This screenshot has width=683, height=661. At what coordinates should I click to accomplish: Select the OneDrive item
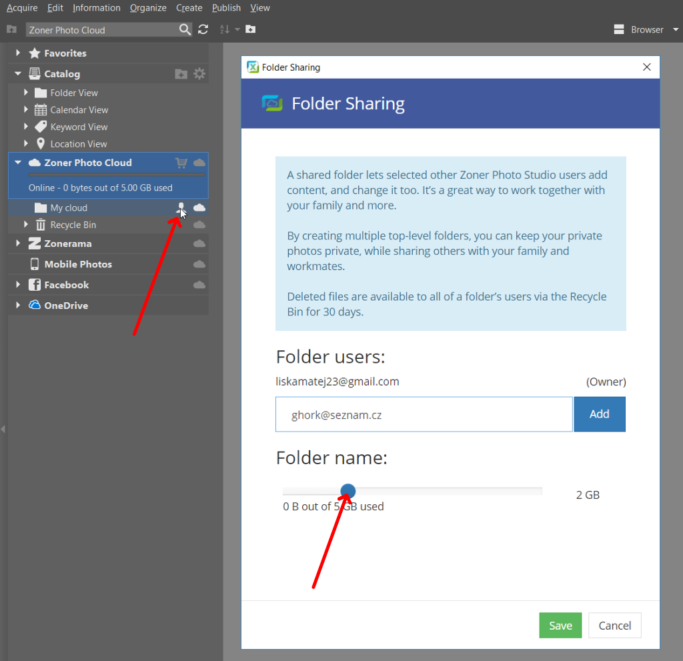click(x=66, y=305)
